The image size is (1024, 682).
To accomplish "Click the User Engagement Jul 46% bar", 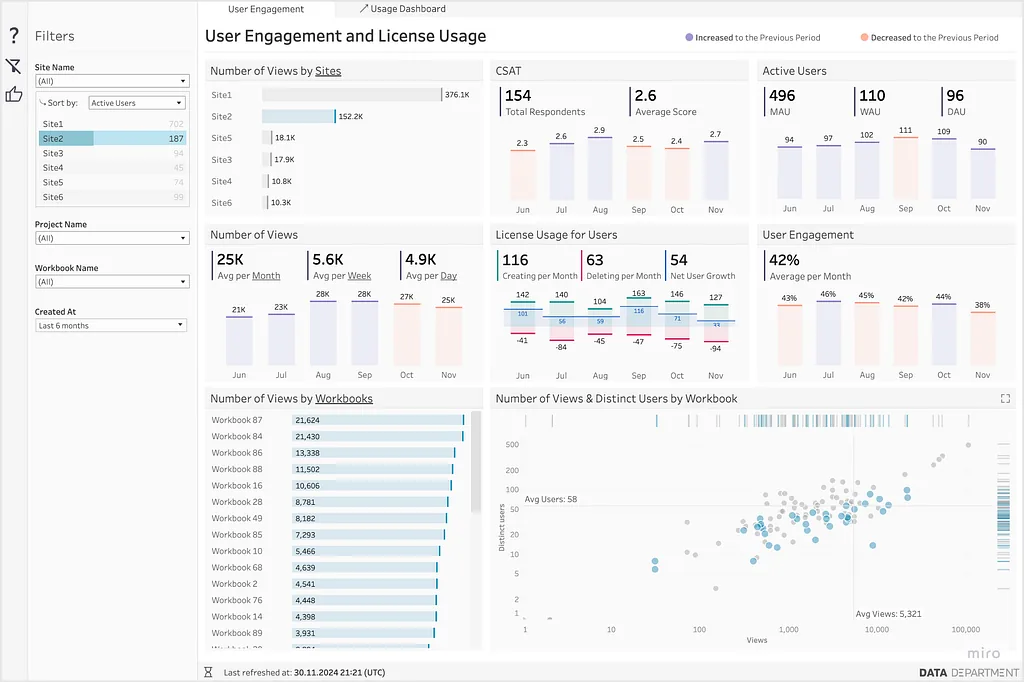I will click(828, 333).
